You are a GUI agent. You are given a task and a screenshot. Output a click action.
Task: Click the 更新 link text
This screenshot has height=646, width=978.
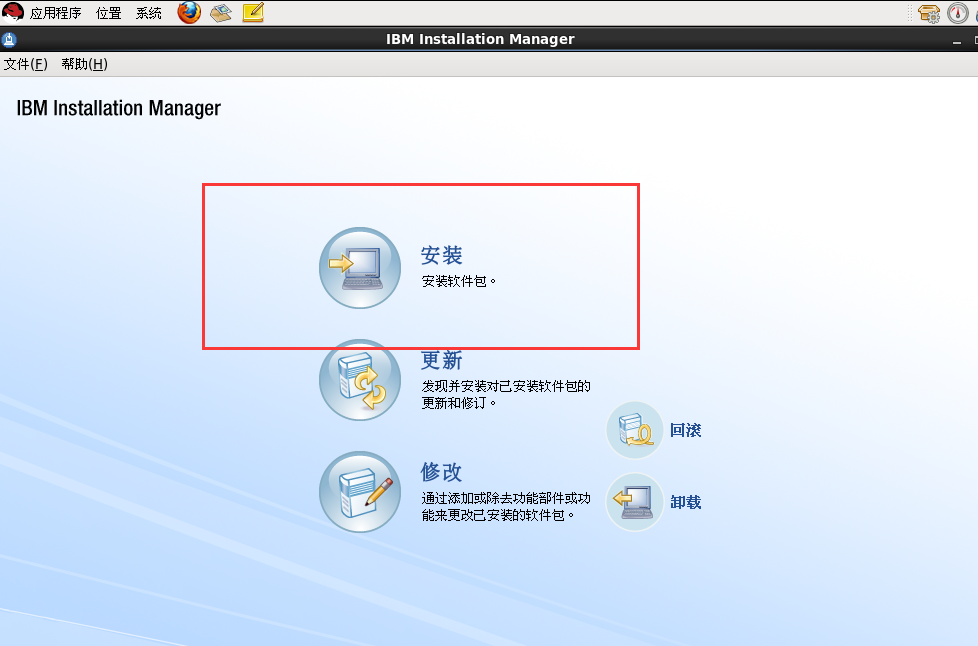[x=442, y=360]
